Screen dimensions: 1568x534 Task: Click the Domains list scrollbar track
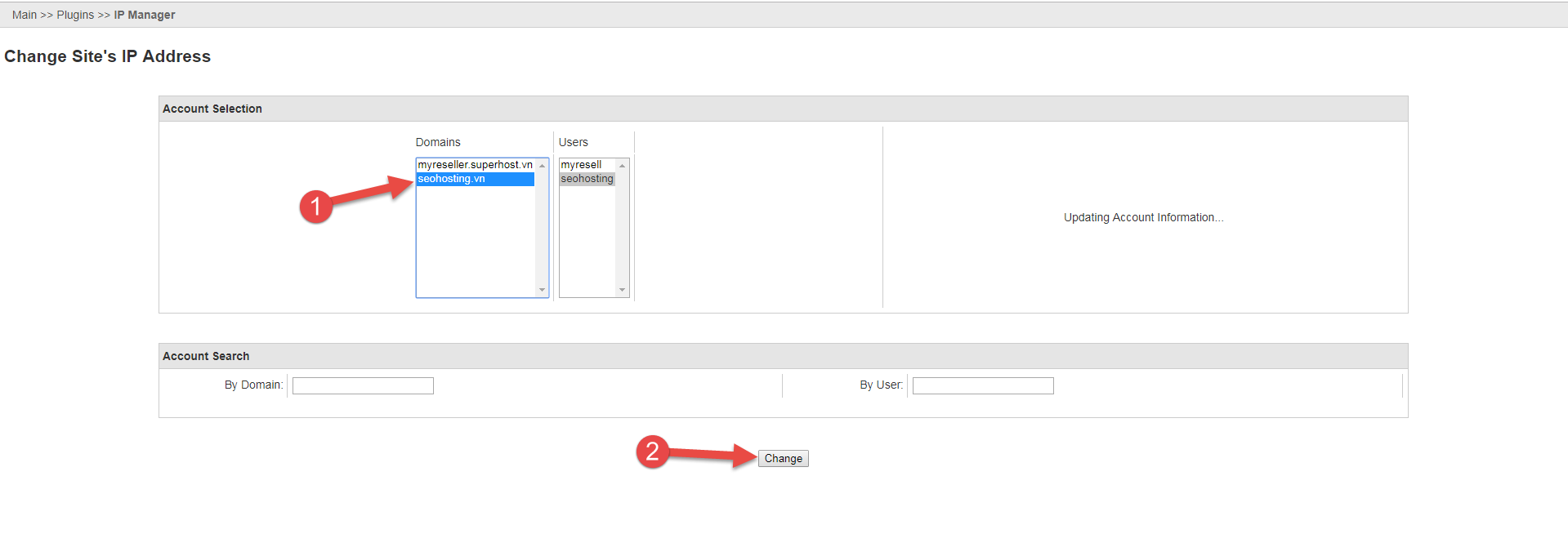(x=542, y=229)
